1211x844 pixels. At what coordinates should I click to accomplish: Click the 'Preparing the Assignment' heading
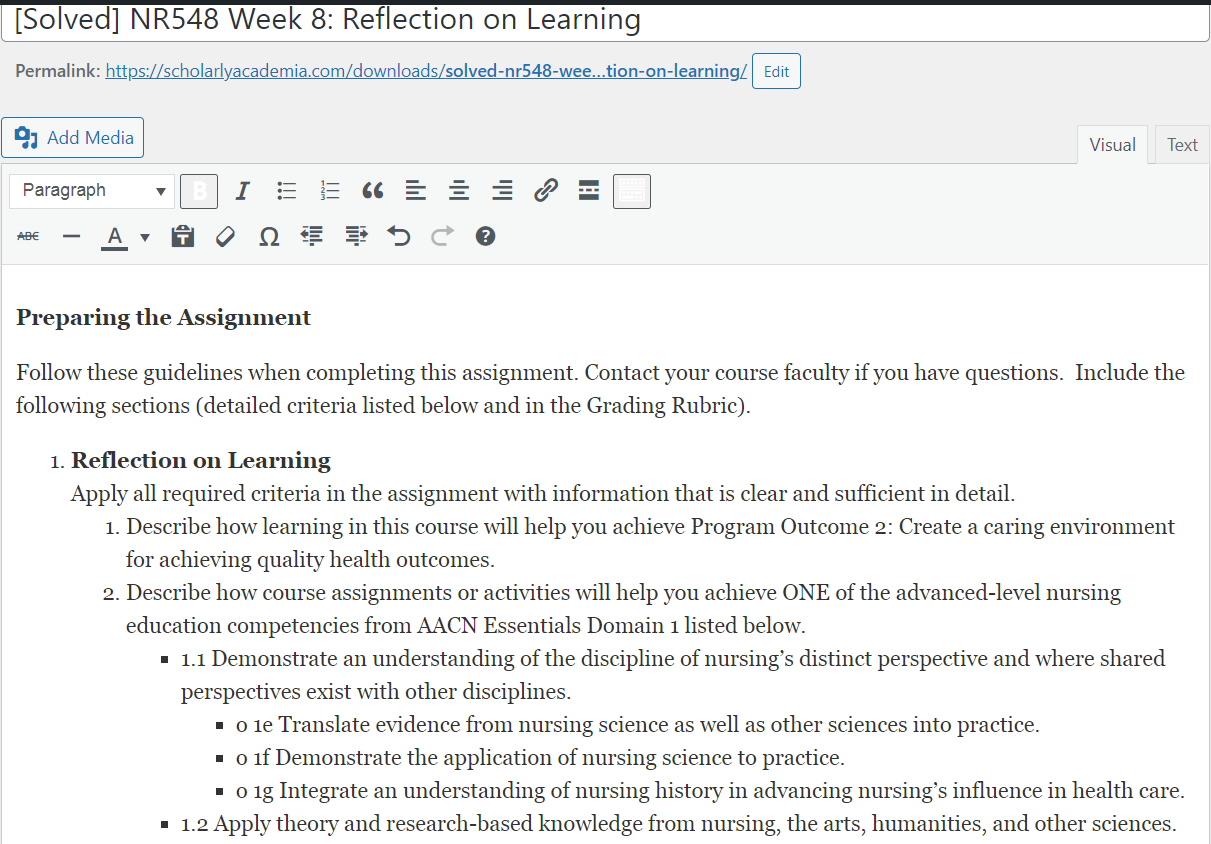(164, 318)
